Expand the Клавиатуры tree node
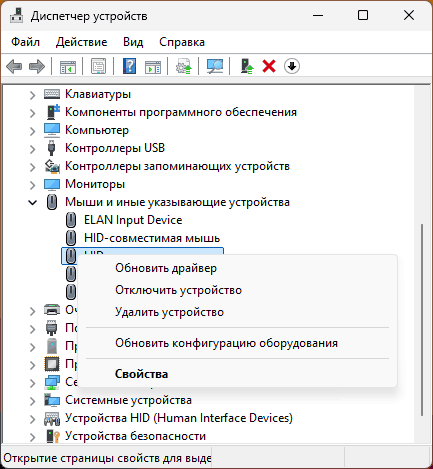 (x=32, y=95)
